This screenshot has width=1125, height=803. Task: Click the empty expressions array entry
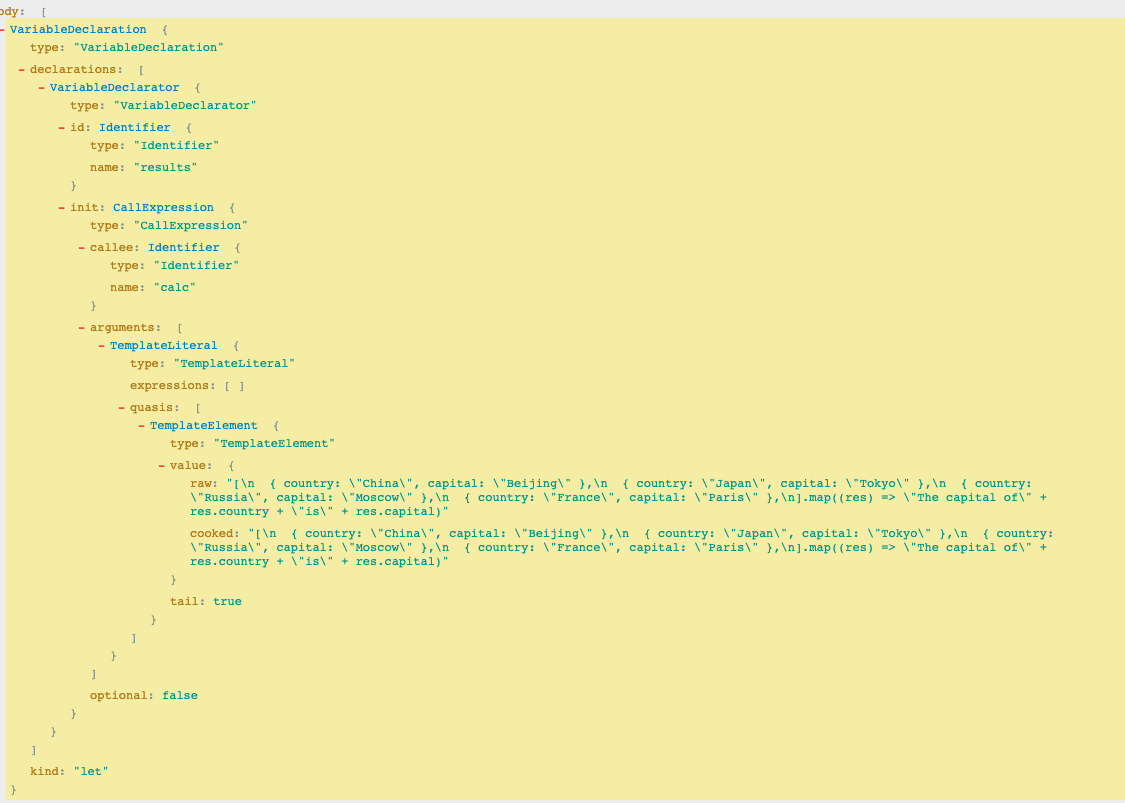[234, 386]
